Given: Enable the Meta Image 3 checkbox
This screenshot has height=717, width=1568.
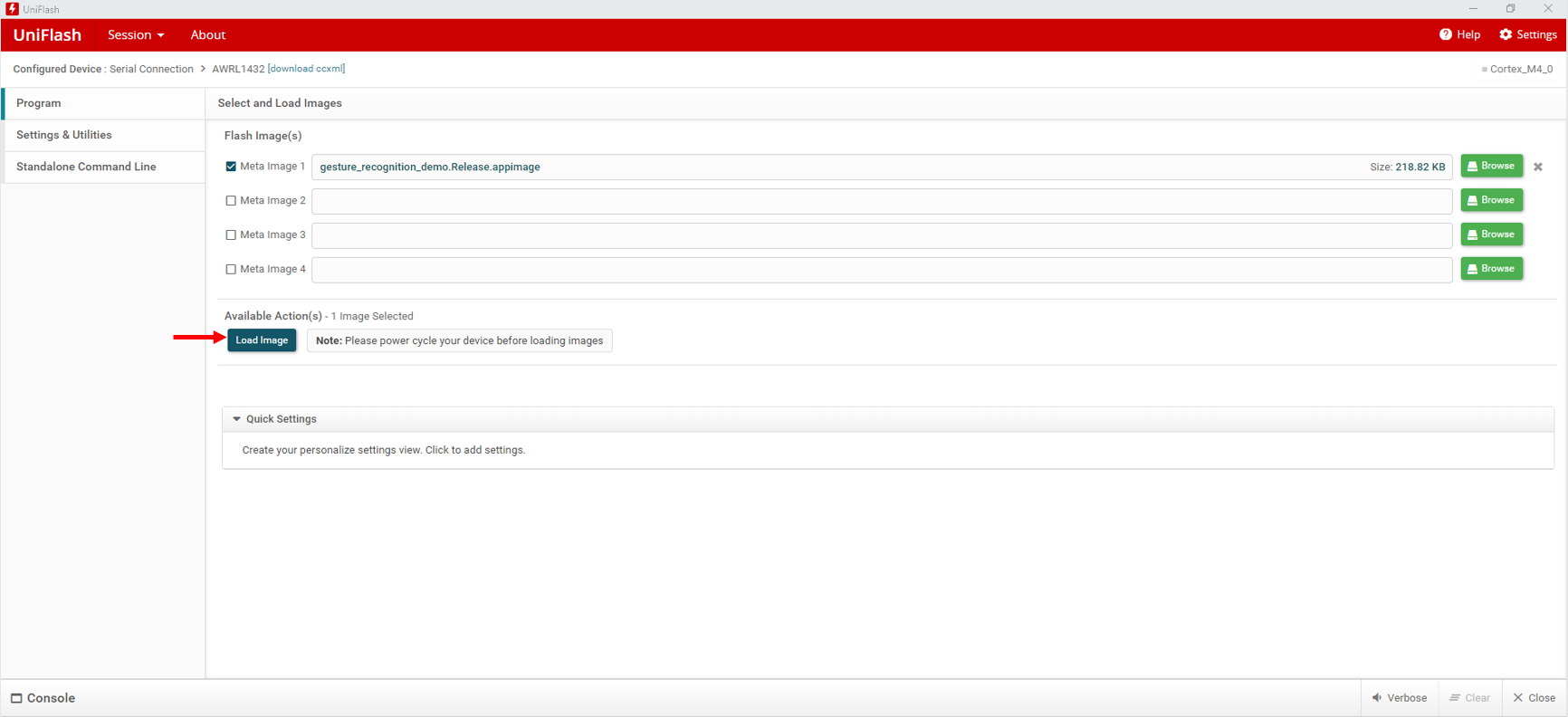Looking at the screenshot, I should 231,235.
